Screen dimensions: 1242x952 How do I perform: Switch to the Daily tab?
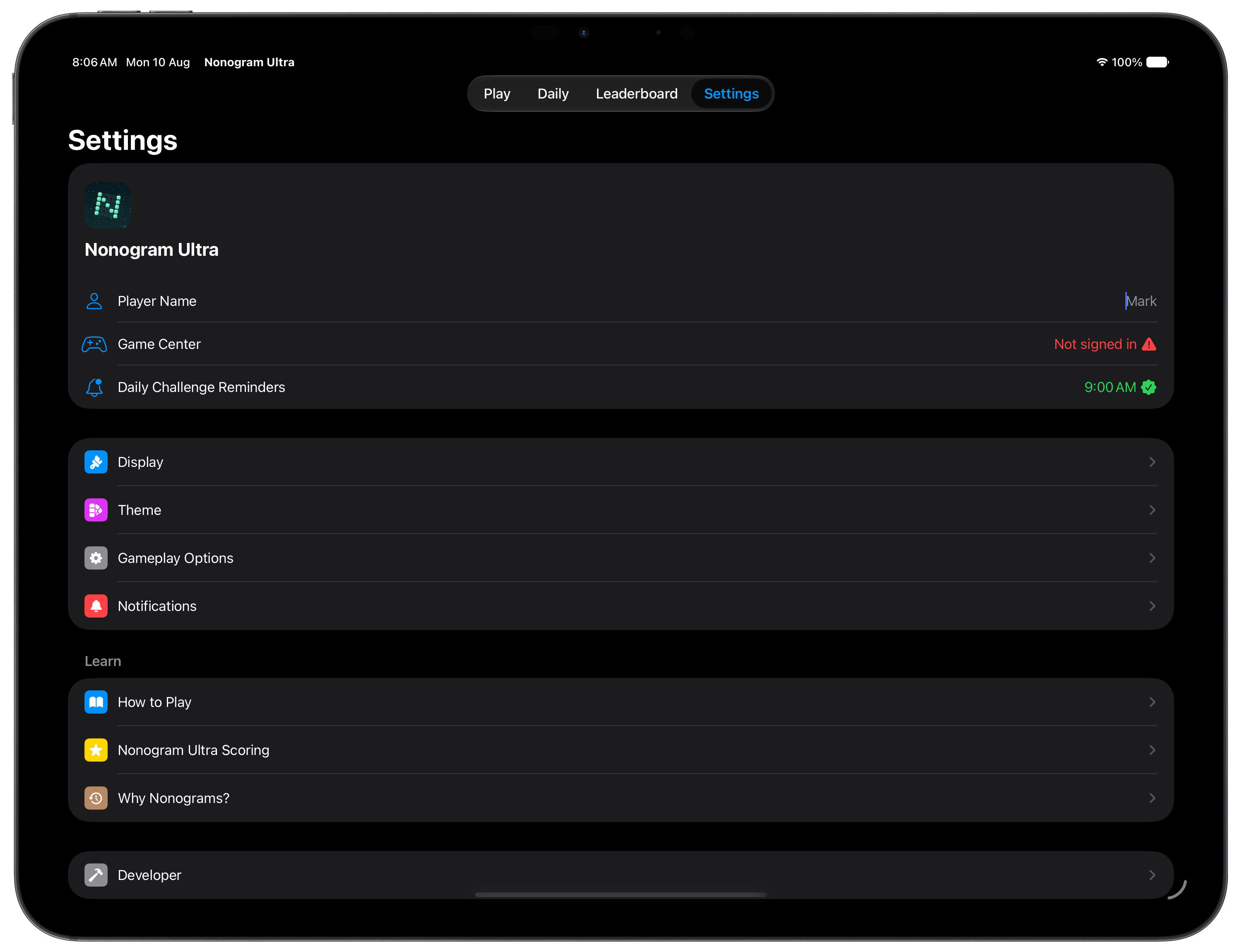(553, 94)
